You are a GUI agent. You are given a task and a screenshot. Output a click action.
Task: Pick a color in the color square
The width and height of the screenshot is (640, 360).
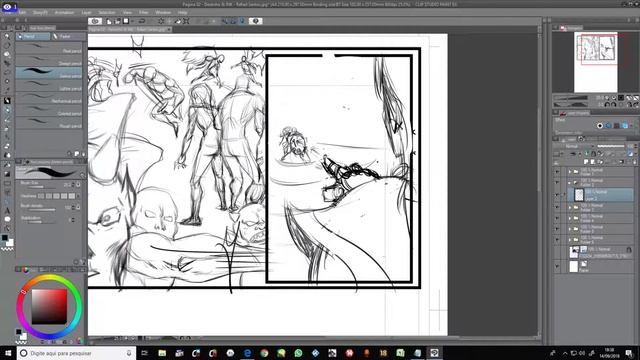click(x=49, y=307)
